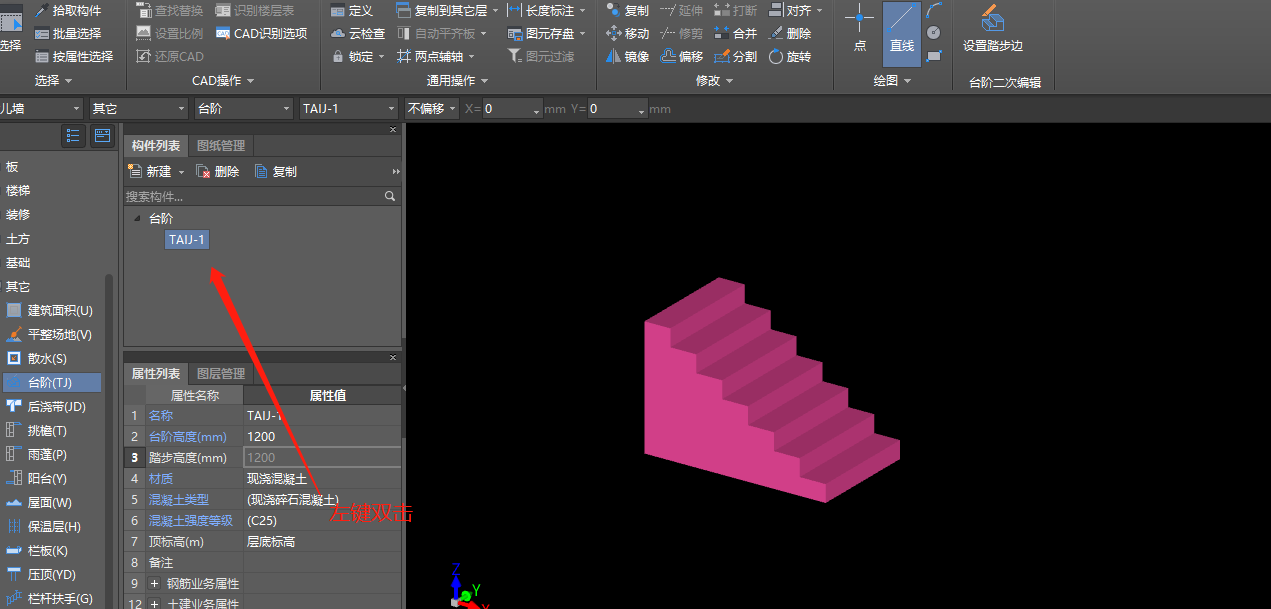Screen dimensions: 1271x609
Task: Select TAIJ-1 in component tree
Action: 187,240
